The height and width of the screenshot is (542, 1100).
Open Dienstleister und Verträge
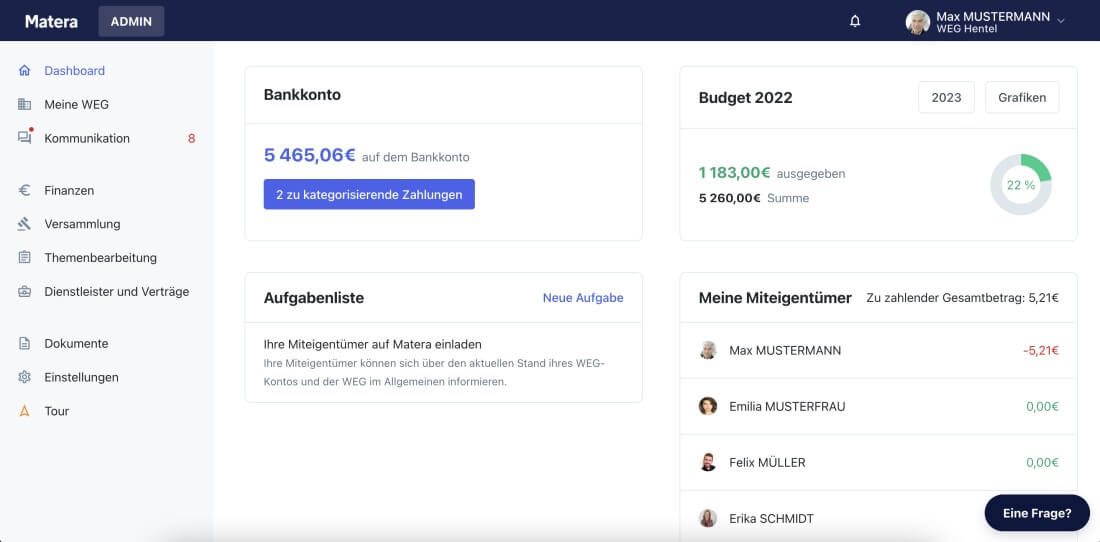[x=116, y=292]
